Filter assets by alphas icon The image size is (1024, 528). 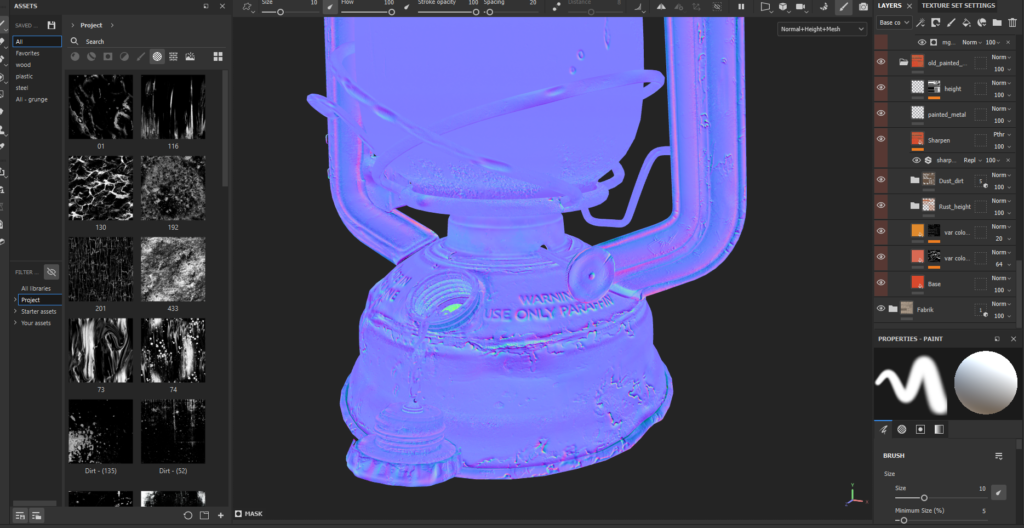[x=157, y=56]
